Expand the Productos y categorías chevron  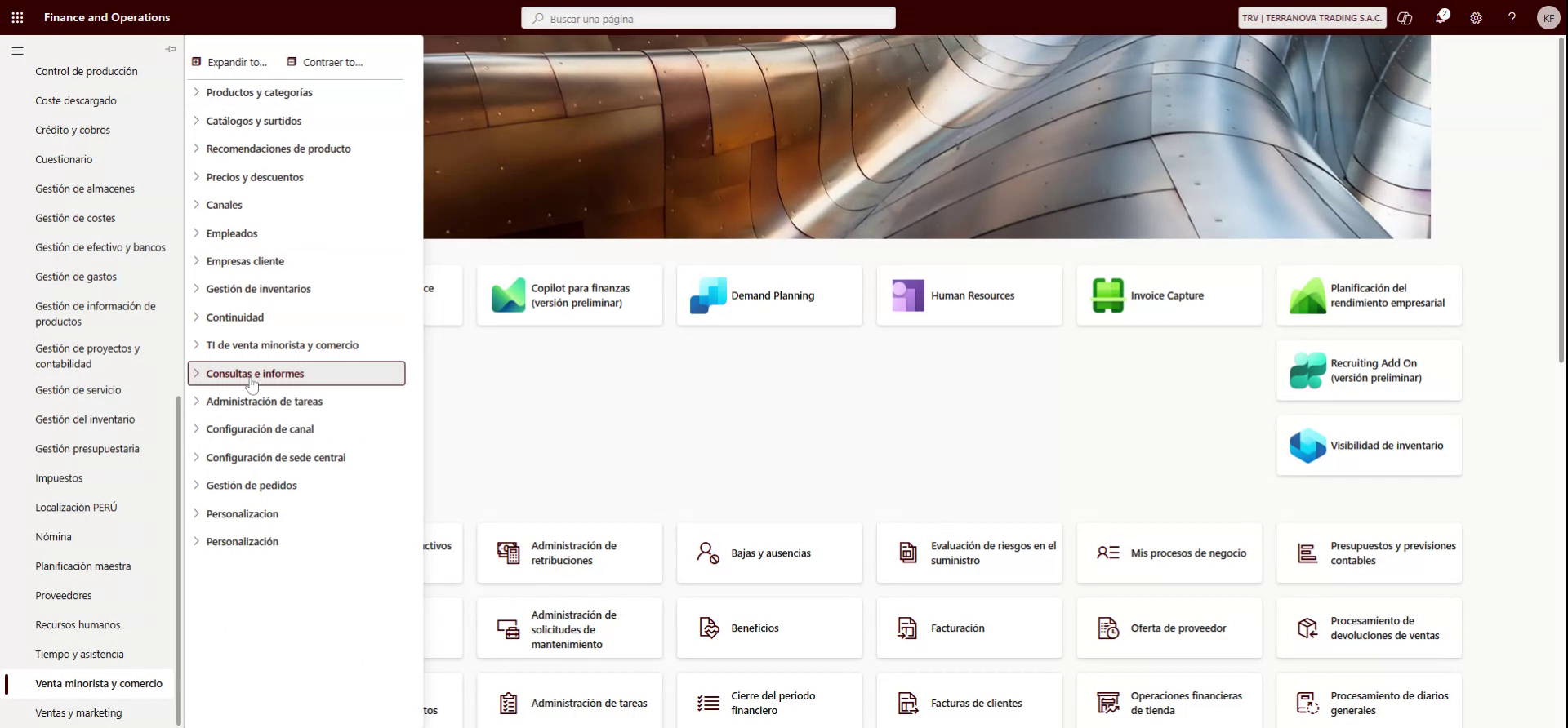[x=196, y=92]
